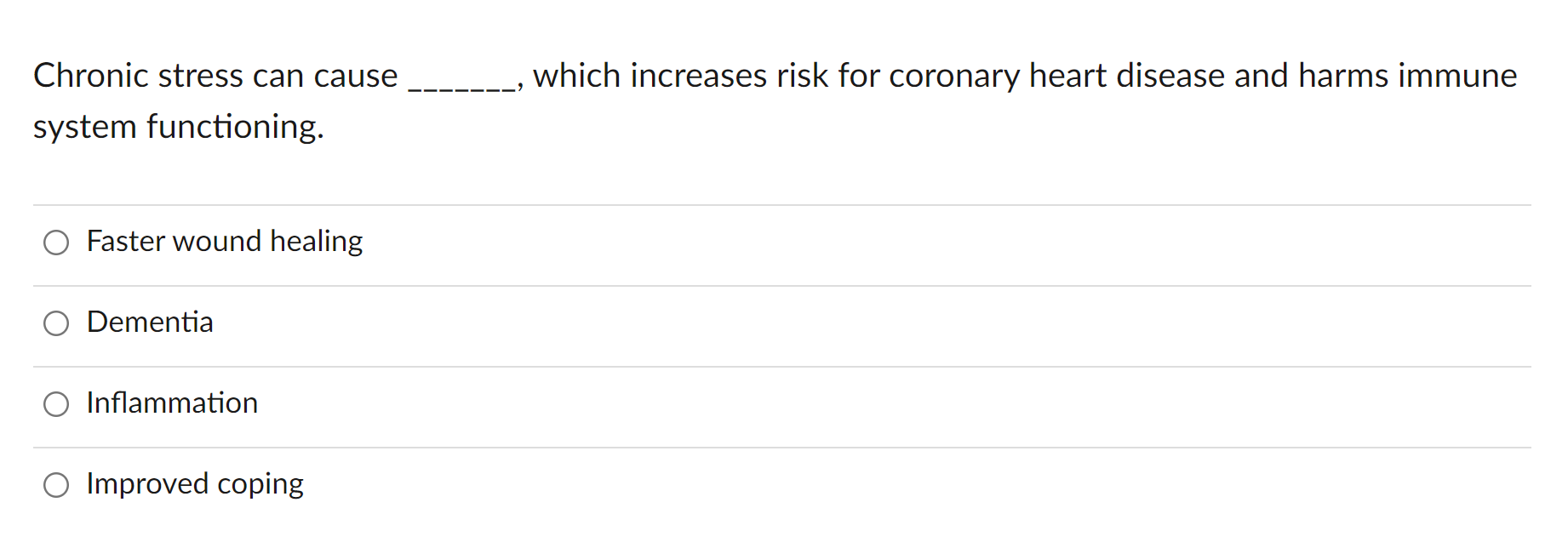Mark the "Inflammation" radio button
Image resolution: width=1568 pixels, height=548 pixels.
[56, 404]
